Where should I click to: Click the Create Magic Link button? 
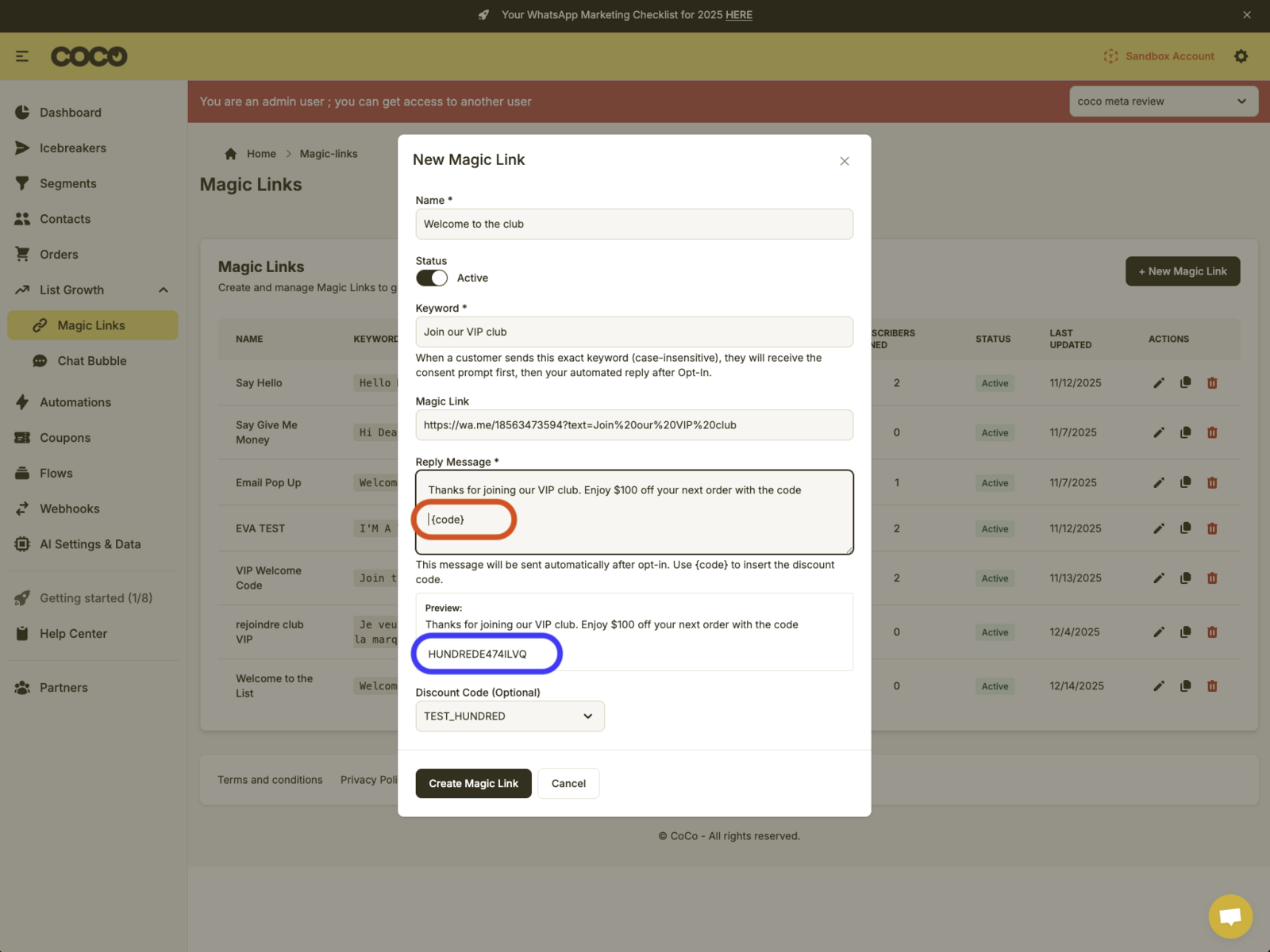[x=473, y=783]
